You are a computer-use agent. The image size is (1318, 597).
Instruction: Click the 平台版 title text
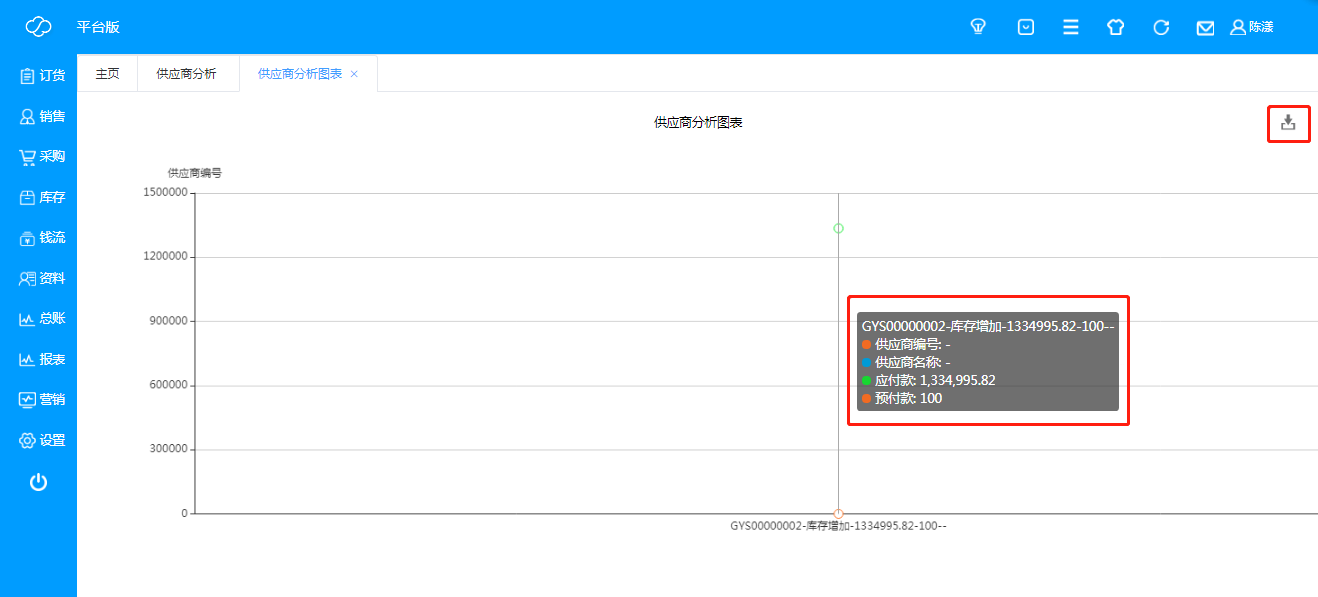click(98, 27)
